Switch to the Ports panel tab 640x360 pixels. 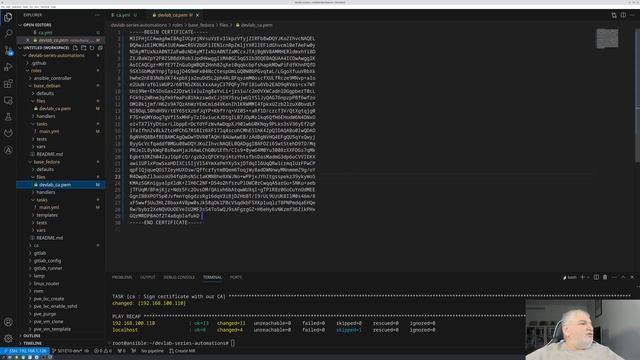[236, 277]
